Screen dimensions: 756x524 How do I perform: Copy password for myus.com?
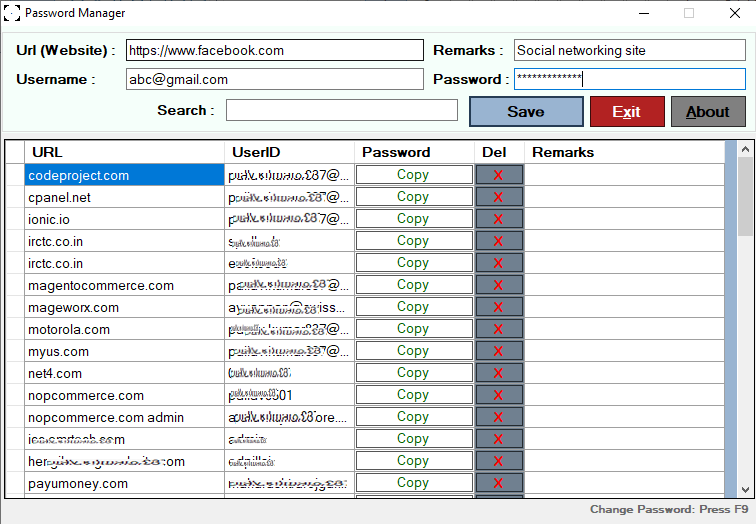click(x=414, y=351)
